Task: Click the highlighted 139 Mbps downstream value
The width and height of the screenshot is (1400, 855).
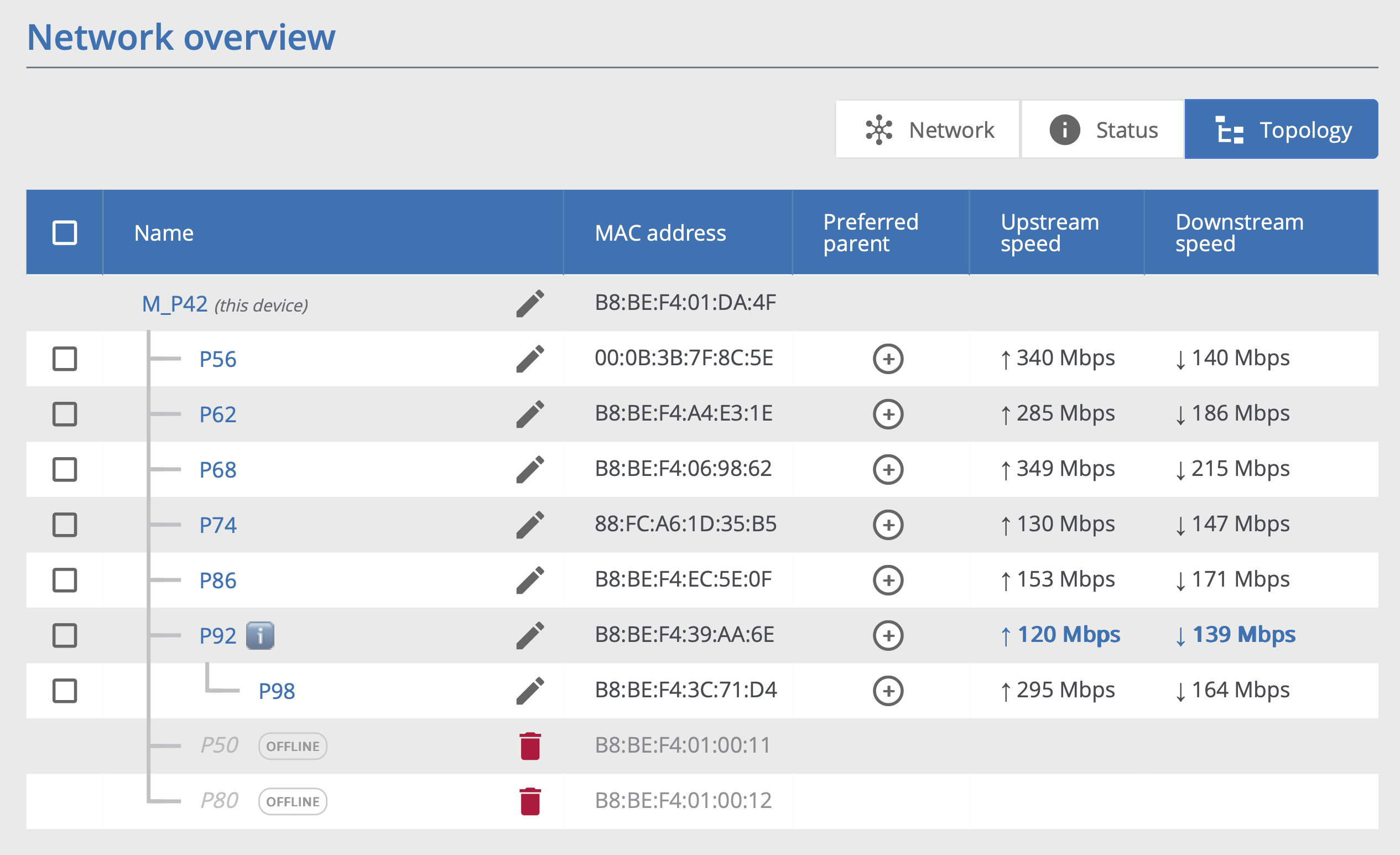Action: (1235, 634)
